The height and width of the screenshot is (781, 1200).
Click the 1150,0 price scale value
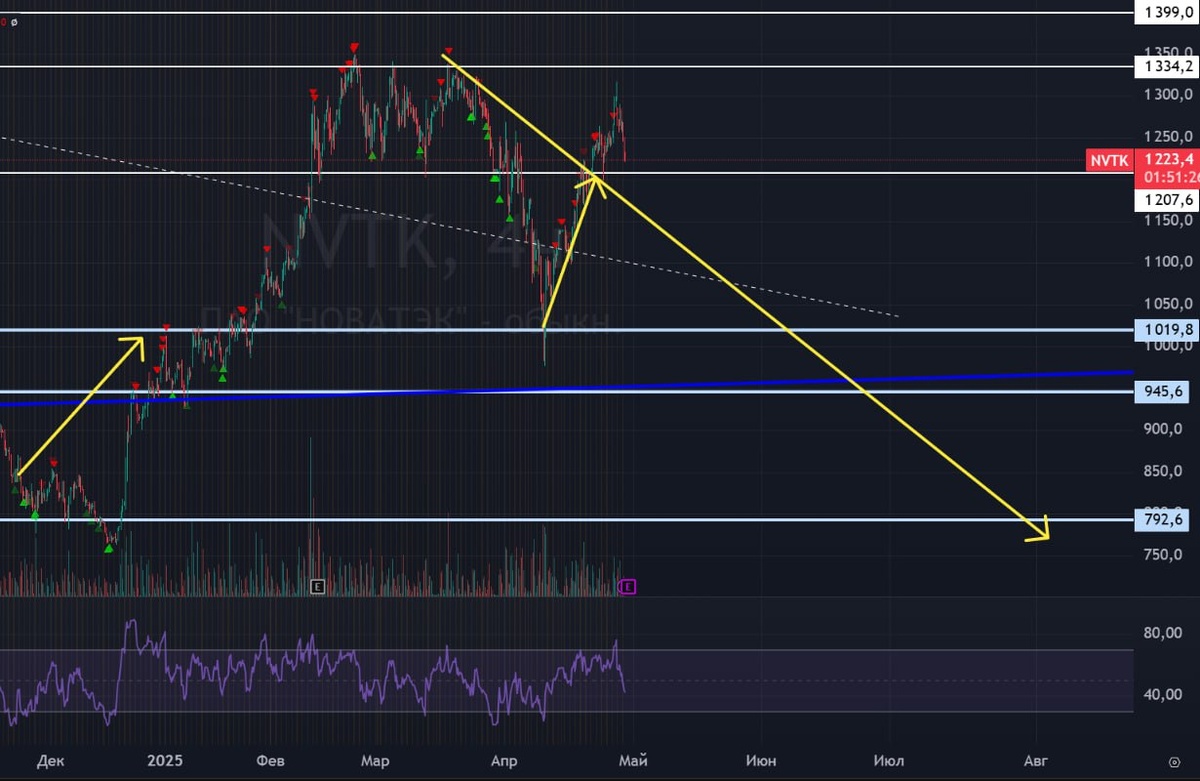click(x=1167, y=220)
